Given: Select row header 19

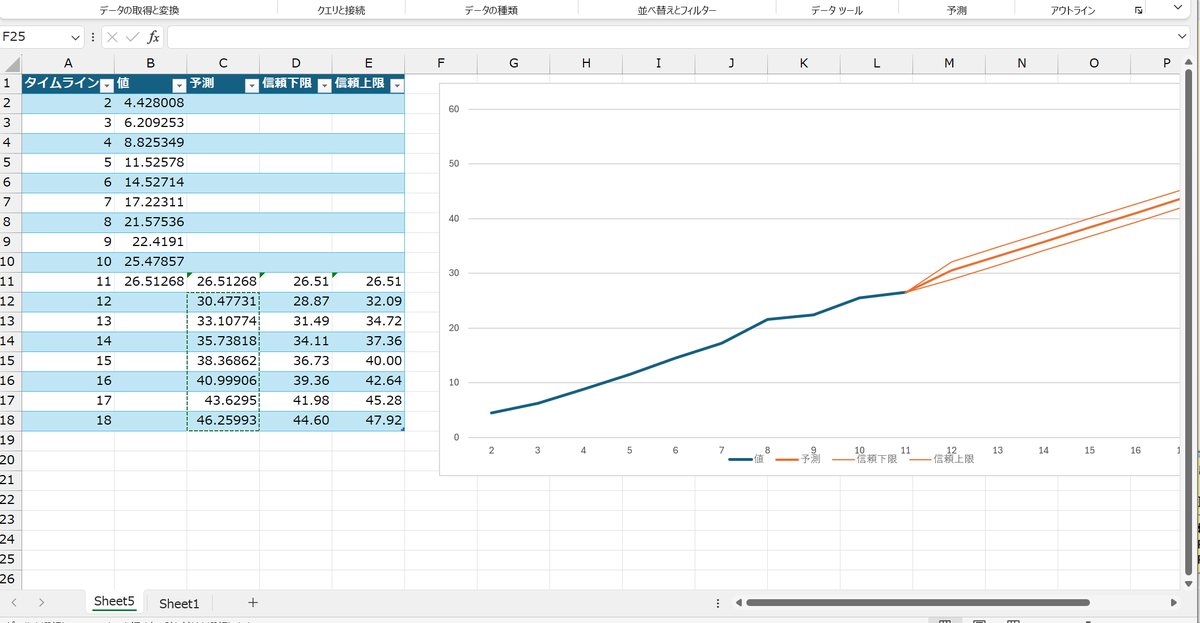Looking at the screenshot, I should click(x=10, y=439).
